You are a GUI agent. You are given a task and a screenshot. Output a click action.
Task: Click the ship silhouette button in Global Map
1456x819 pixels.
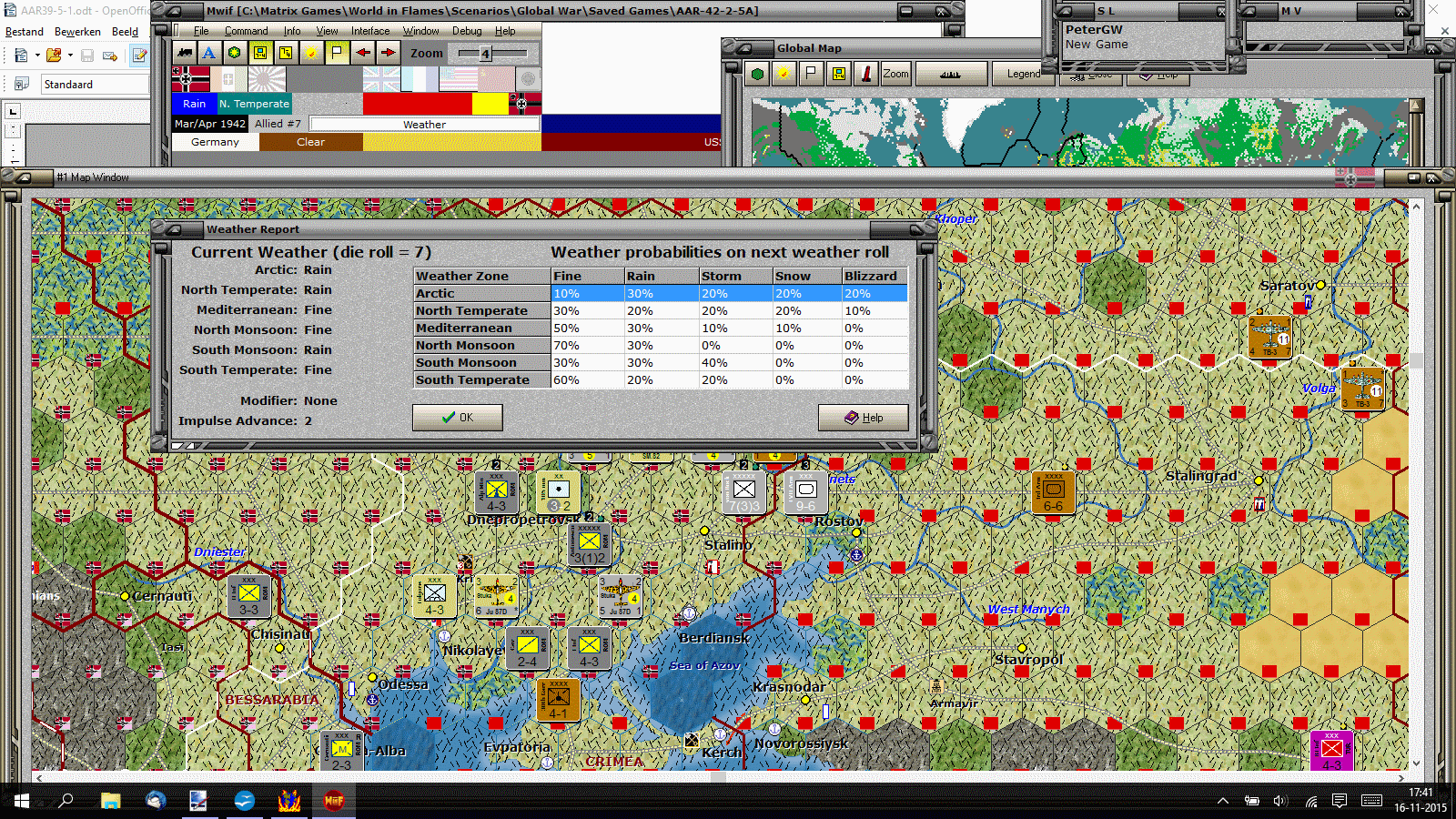pyautogui.click(x=951, y=74)
